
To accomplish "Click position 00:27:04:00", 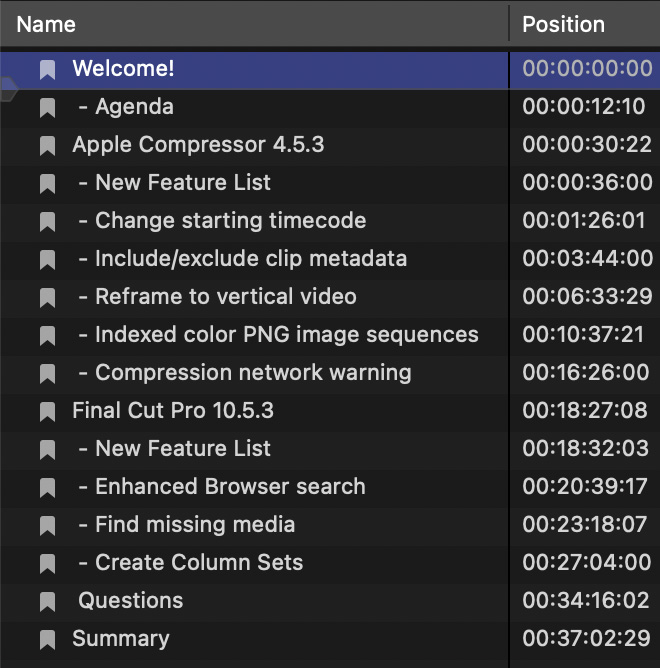I will point(587,562).
